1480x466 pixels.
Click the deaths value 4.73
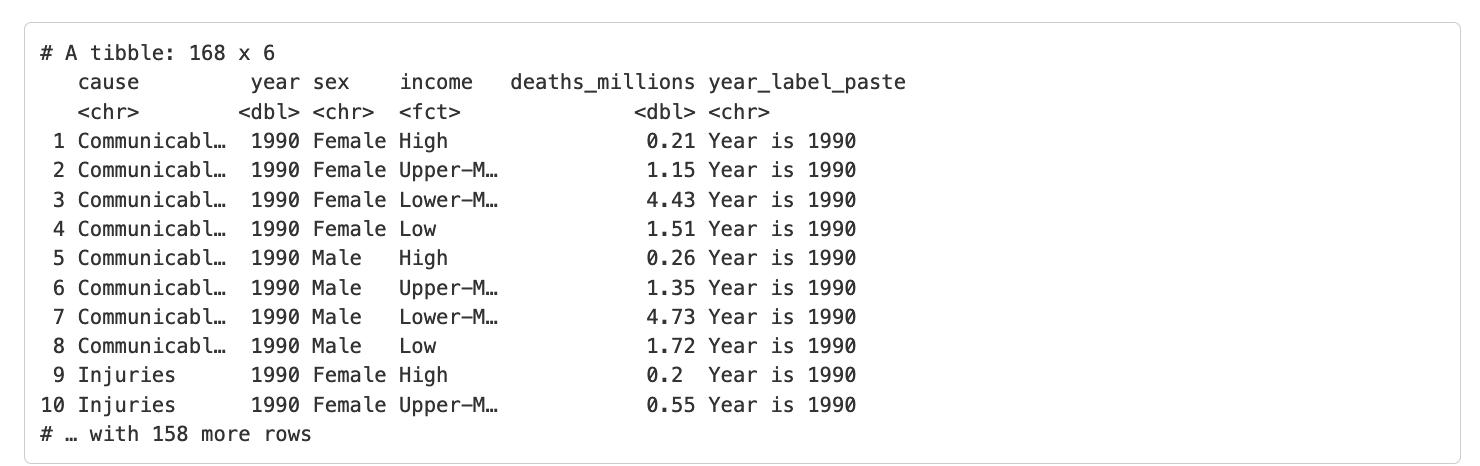pyautogui.click(x=670, y=317)
